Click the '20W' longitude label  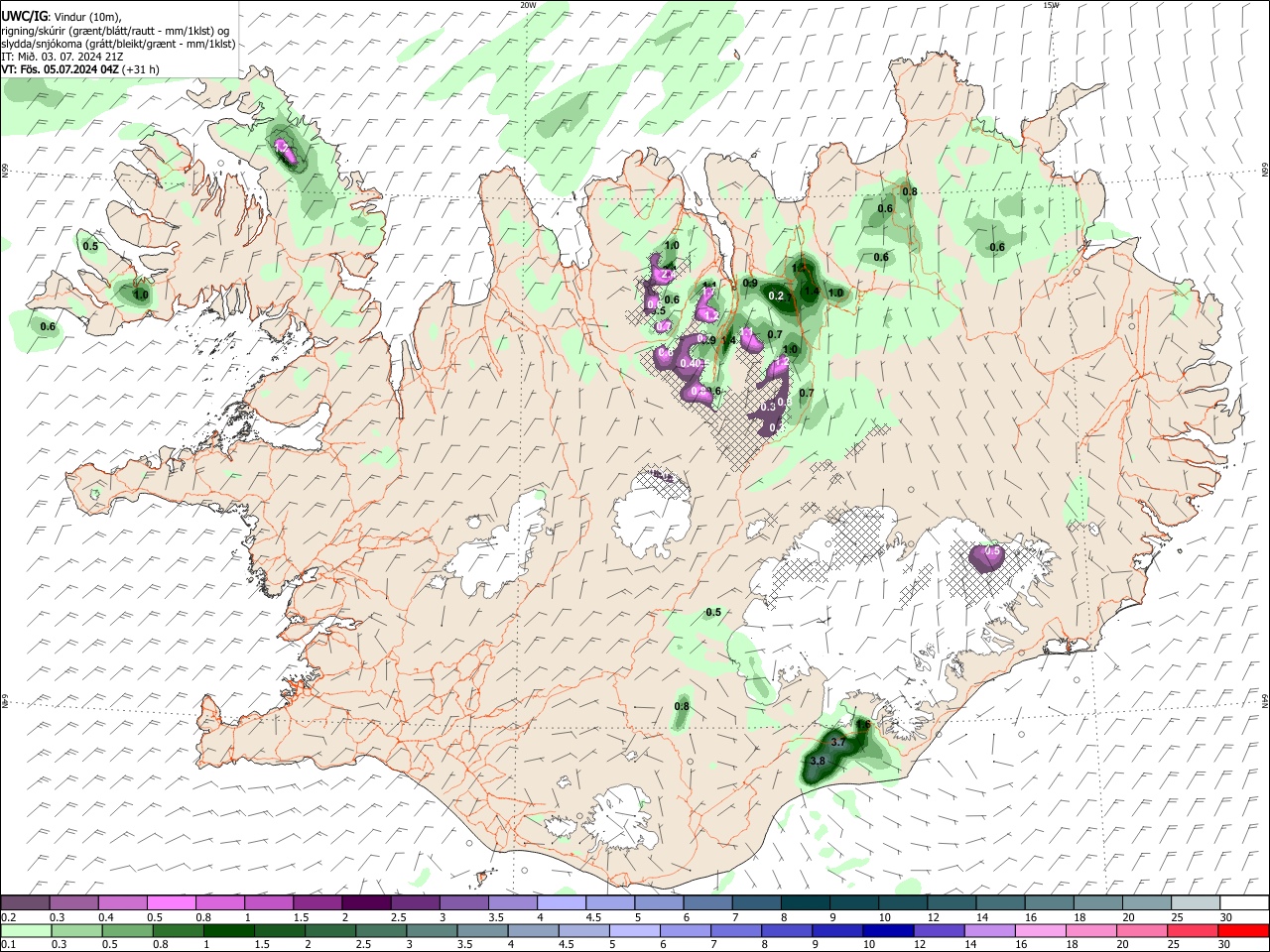pos(528,5)
